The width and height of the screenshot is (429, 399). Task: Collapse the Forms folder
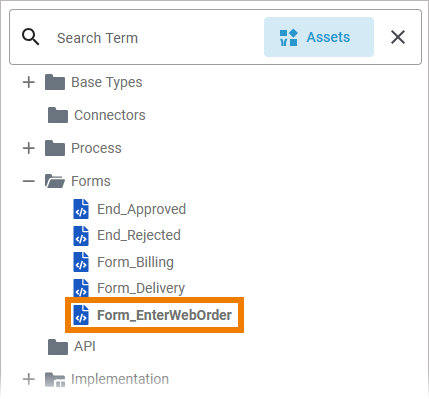tap(29, 181)
